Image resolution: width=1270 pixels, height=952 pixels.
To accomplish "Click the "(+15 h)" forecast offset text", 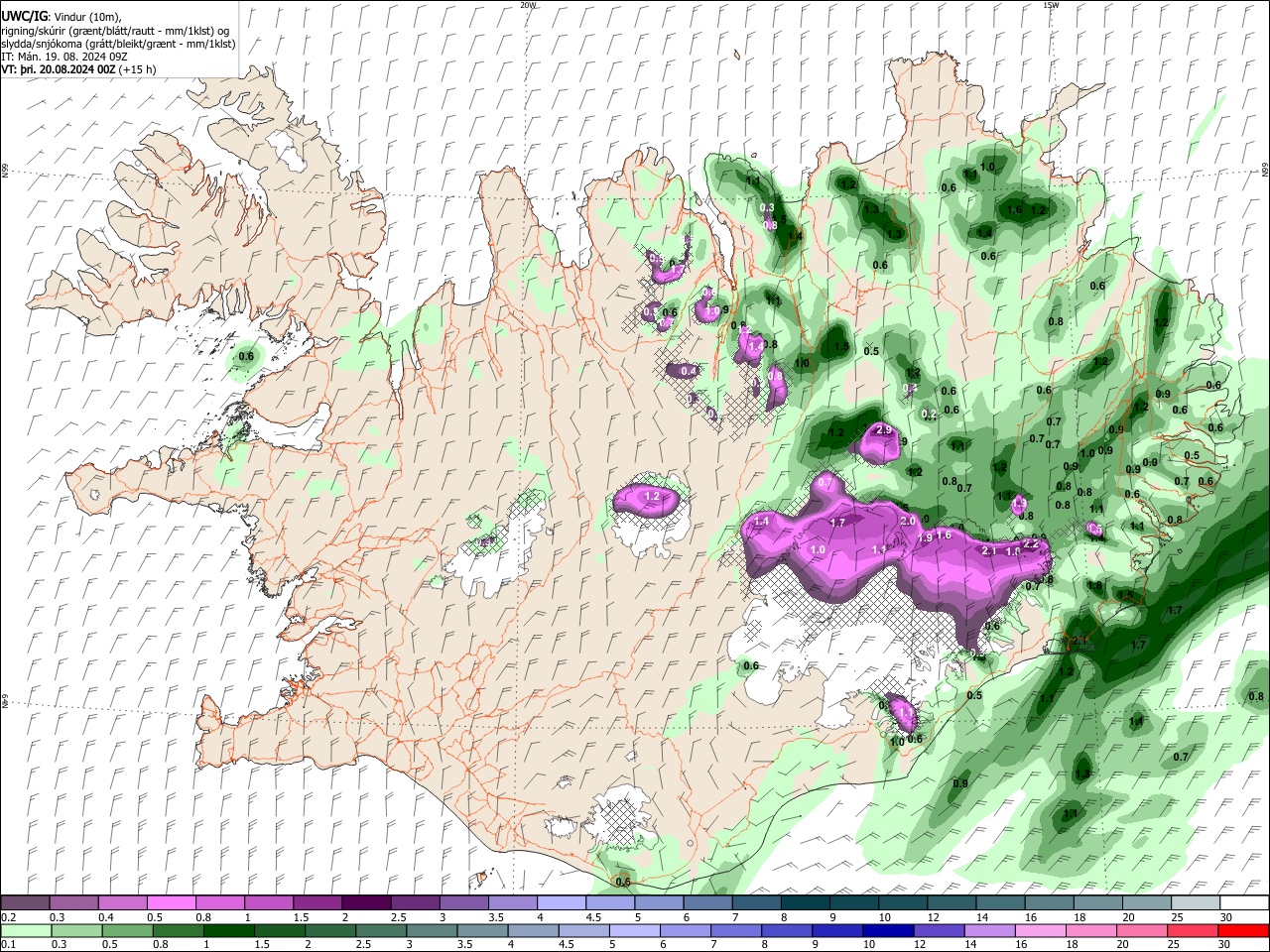I will [137, 69].
